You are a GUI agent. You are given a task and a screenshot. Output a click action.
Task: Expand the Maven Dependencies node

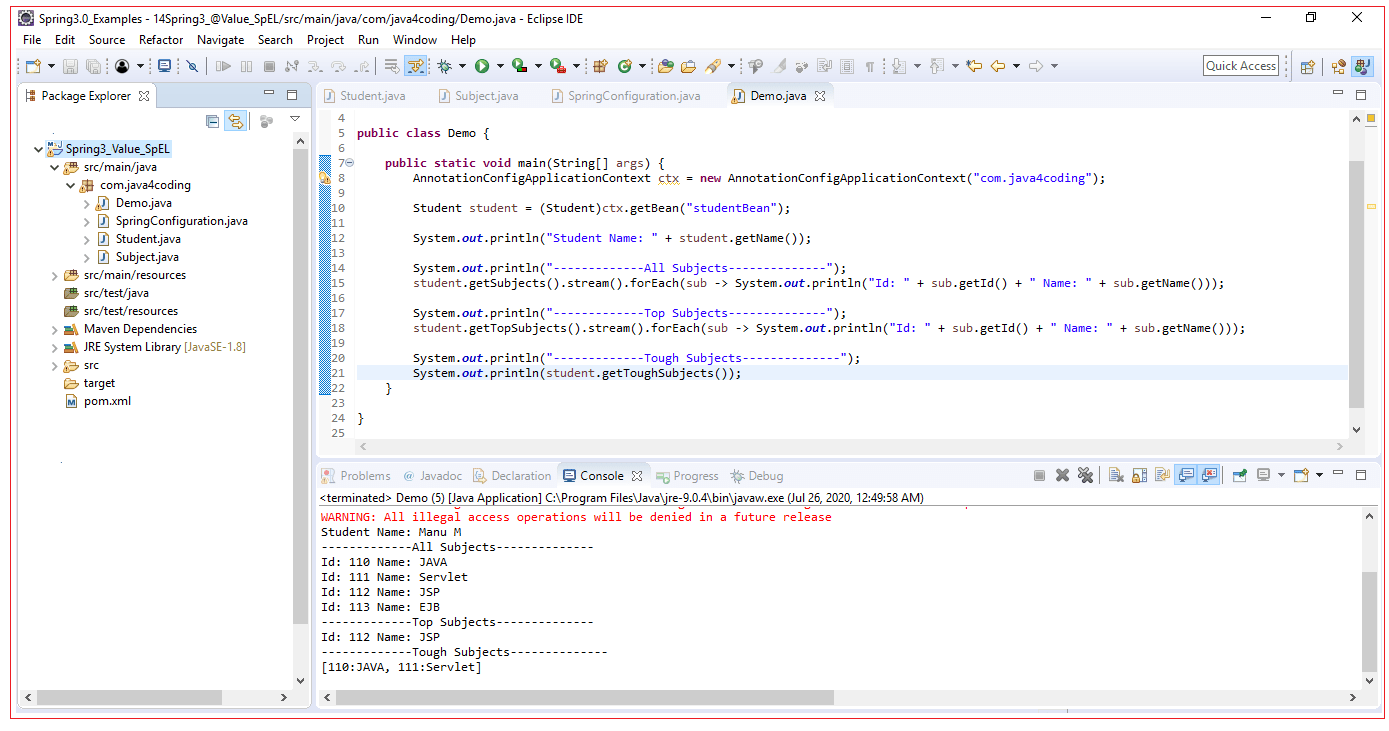[55, 328]
